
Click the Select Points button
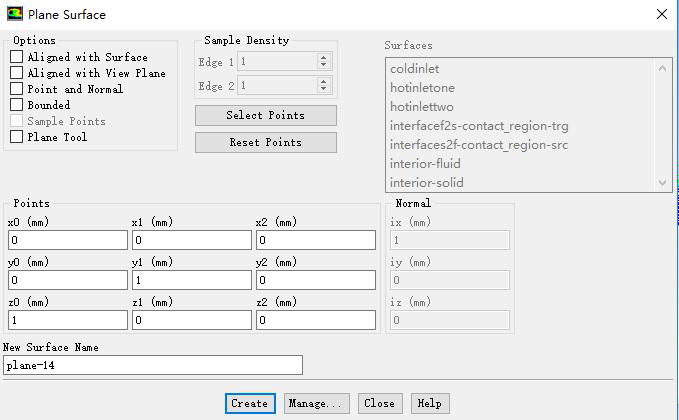point(265,116)
